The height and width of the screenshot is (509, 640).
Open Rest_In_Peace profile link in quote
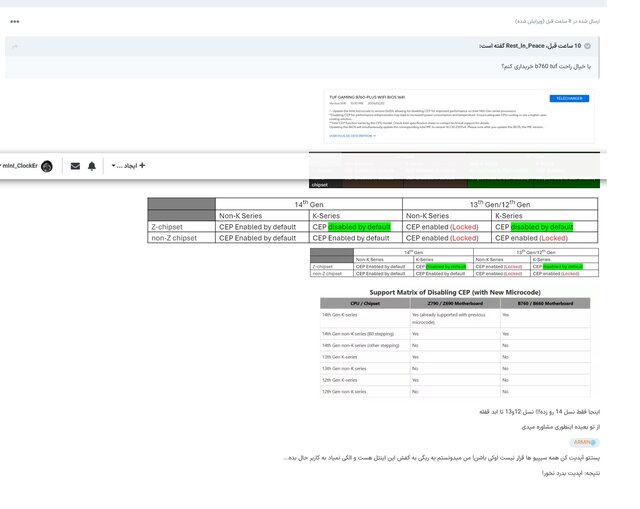point(540,46)
